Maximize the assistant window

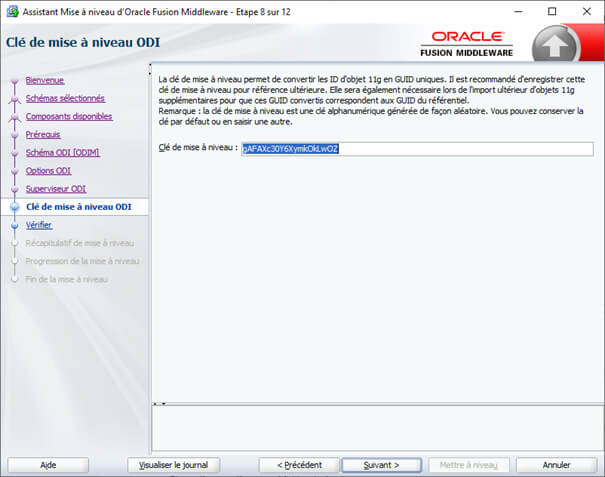pyautogui.click(x=552, y=12)
